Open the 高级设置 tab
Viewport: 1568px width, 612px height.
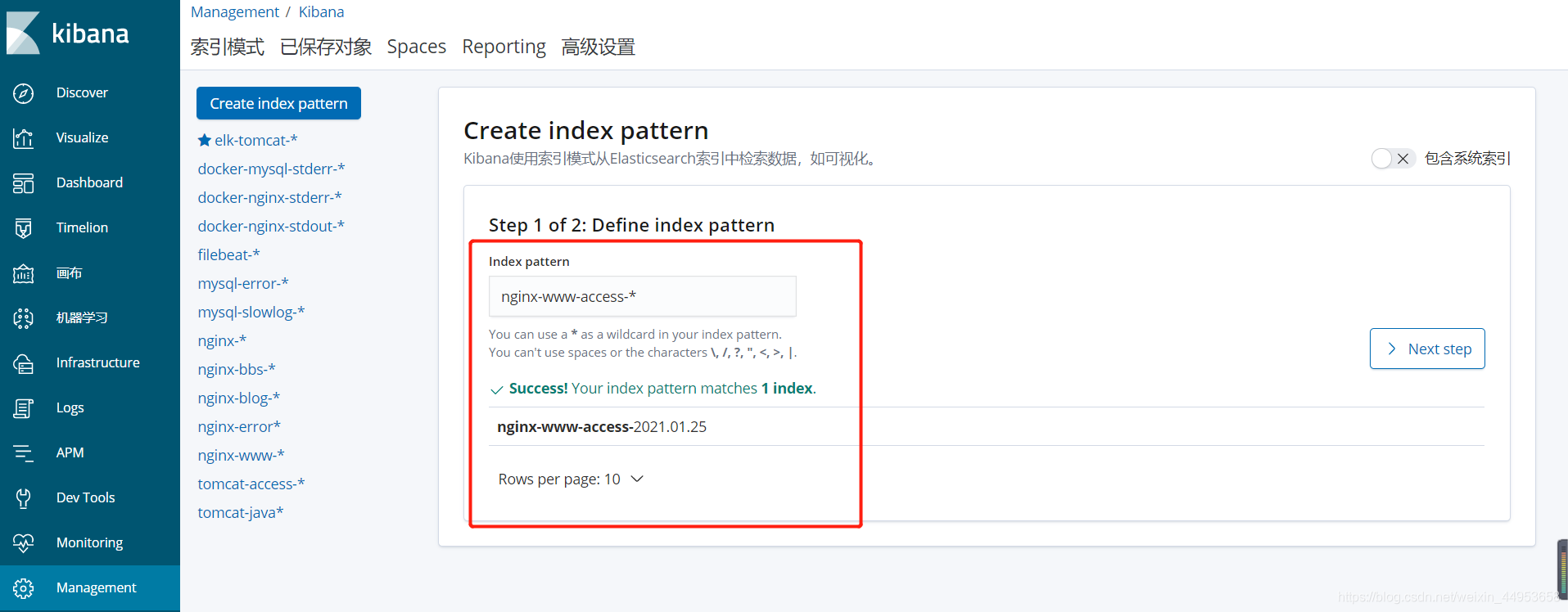pos(599,47)
